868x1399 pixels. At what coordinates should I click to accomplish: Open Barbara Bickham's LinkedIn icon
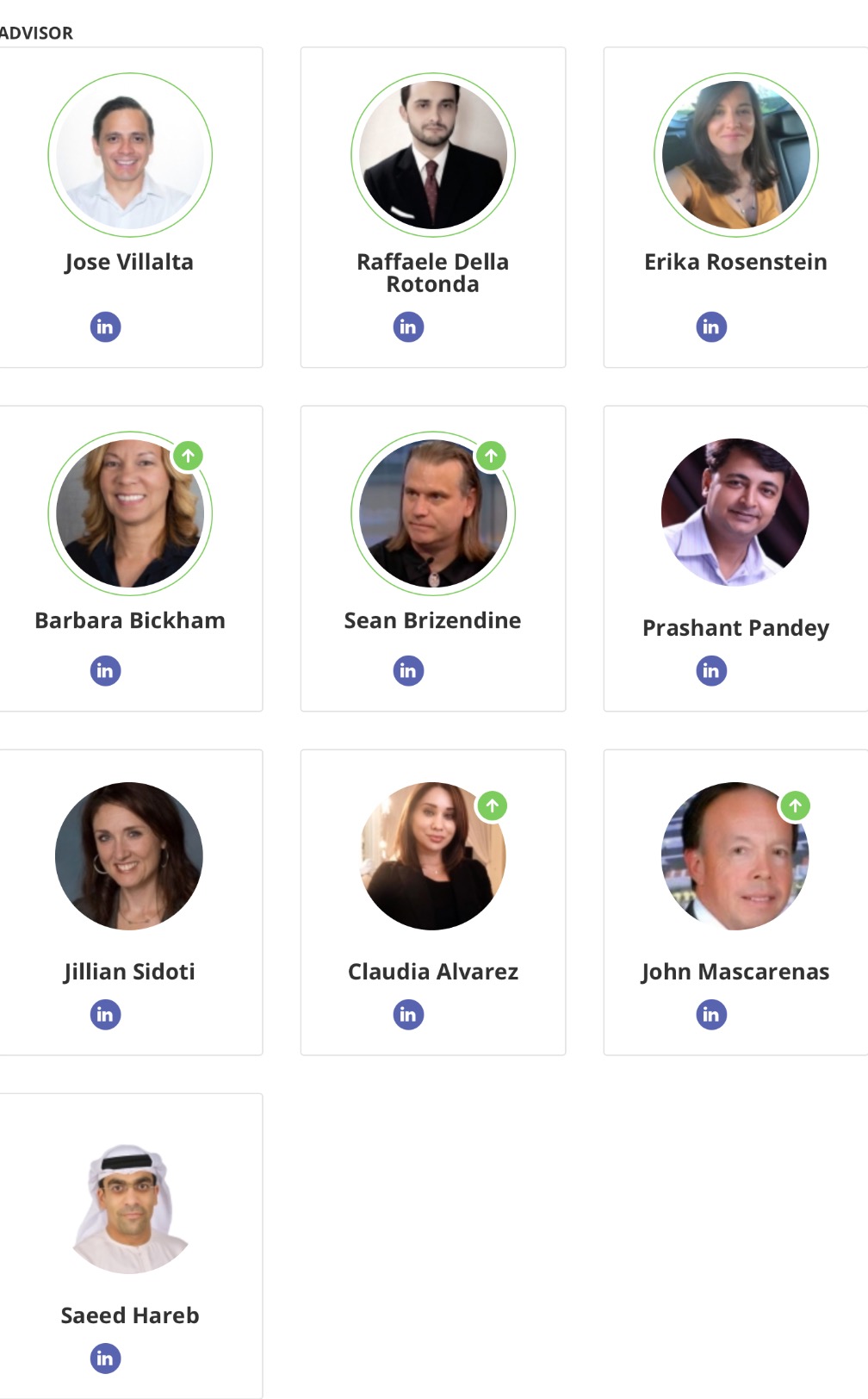click(x=105, y=670)
